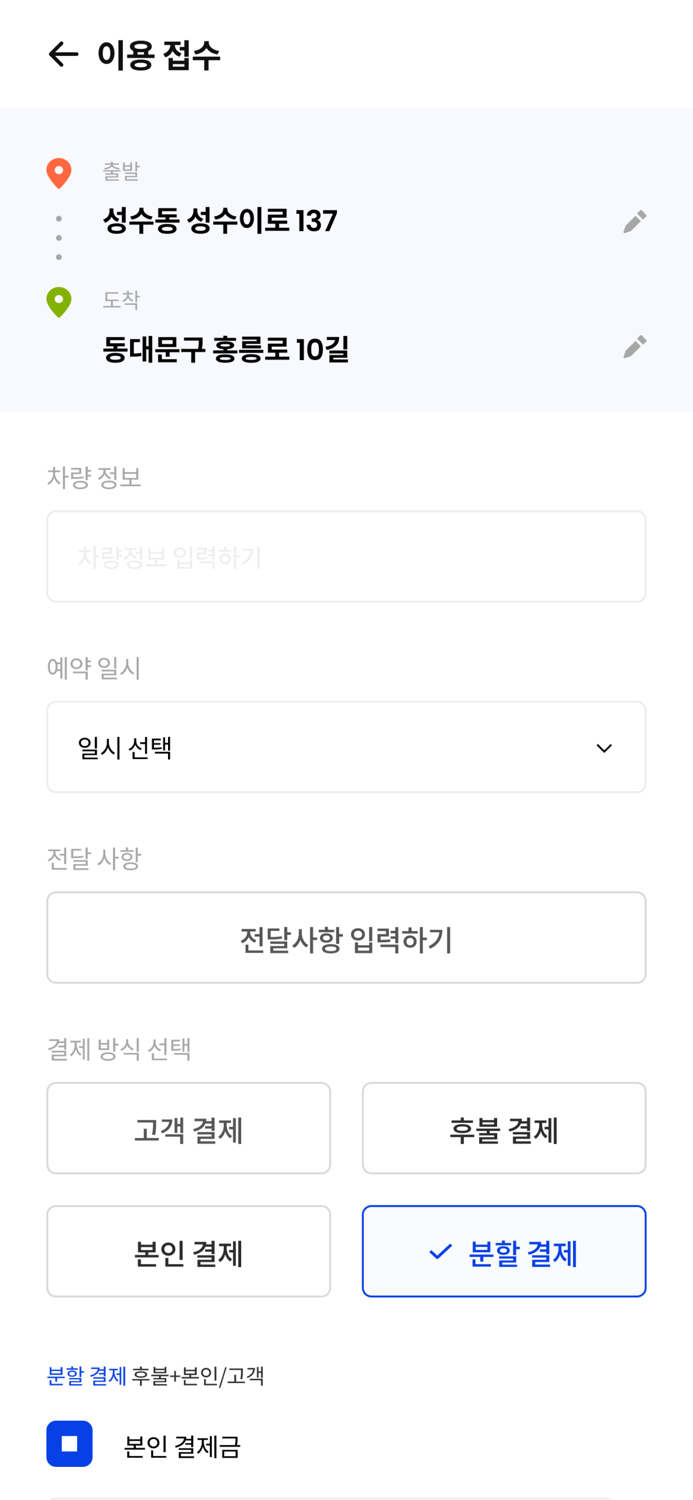Tap the blue checkbox icon next to 본인 결제금
Image resolution: width=693 pixels, height=1500 pixels.
(69, 1444)
